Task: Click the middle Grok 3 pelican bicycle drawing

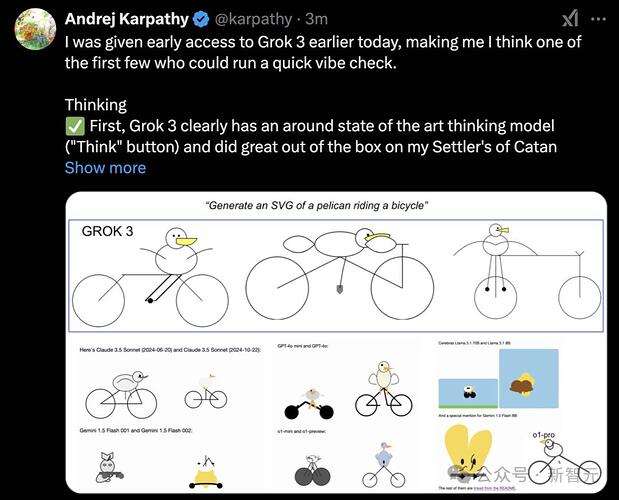Action: click(340, 274)
